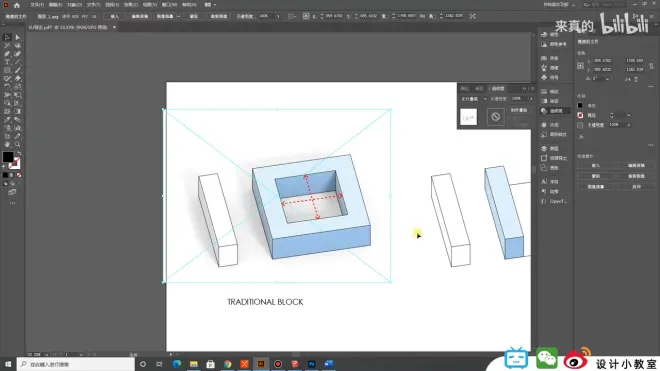Click reference point locator in Properties panel

580,66
